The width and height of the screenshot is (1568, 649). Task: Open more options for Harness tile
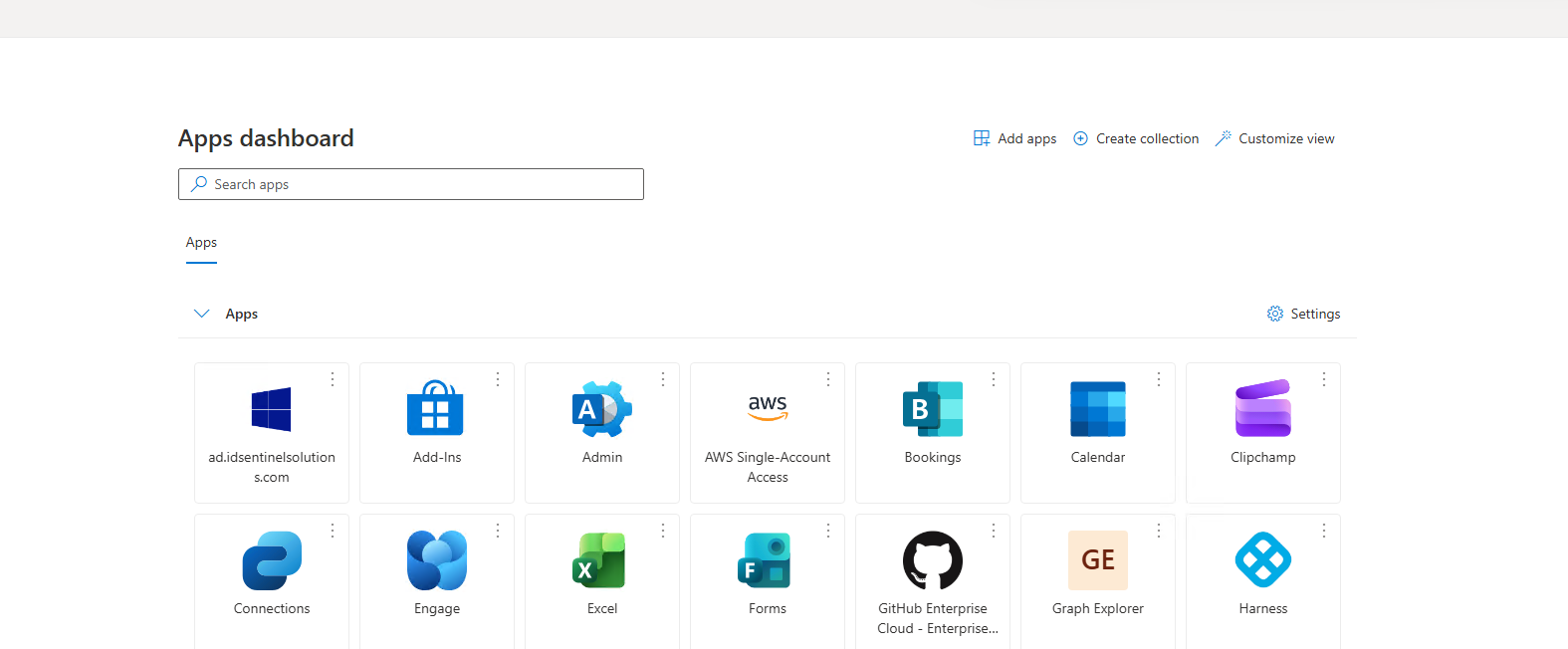pos(1324,531)
